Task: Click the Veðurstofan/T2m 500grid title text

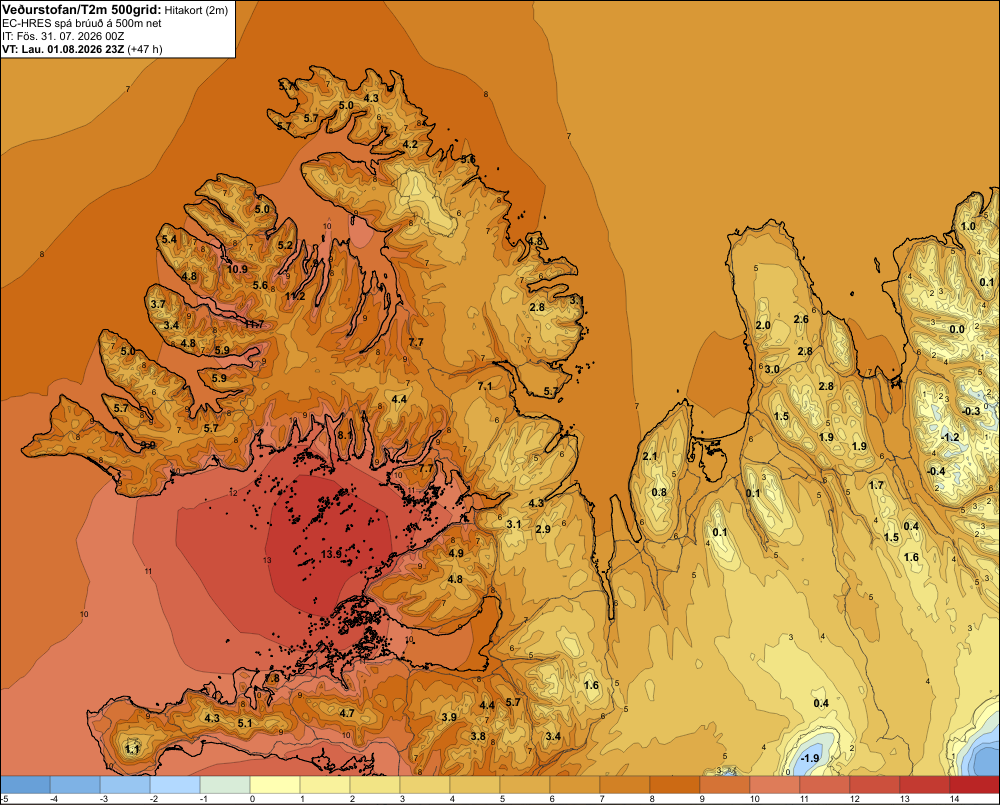Action: (x=82, y=10)
